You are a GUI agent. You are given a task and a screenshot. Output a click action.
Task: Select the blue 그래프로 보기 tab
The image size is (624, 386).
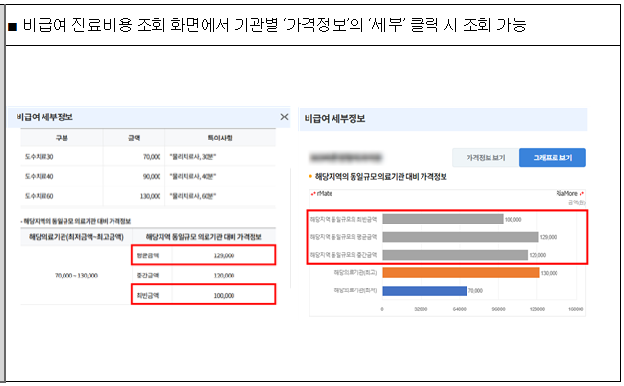(x=552, y=158)
